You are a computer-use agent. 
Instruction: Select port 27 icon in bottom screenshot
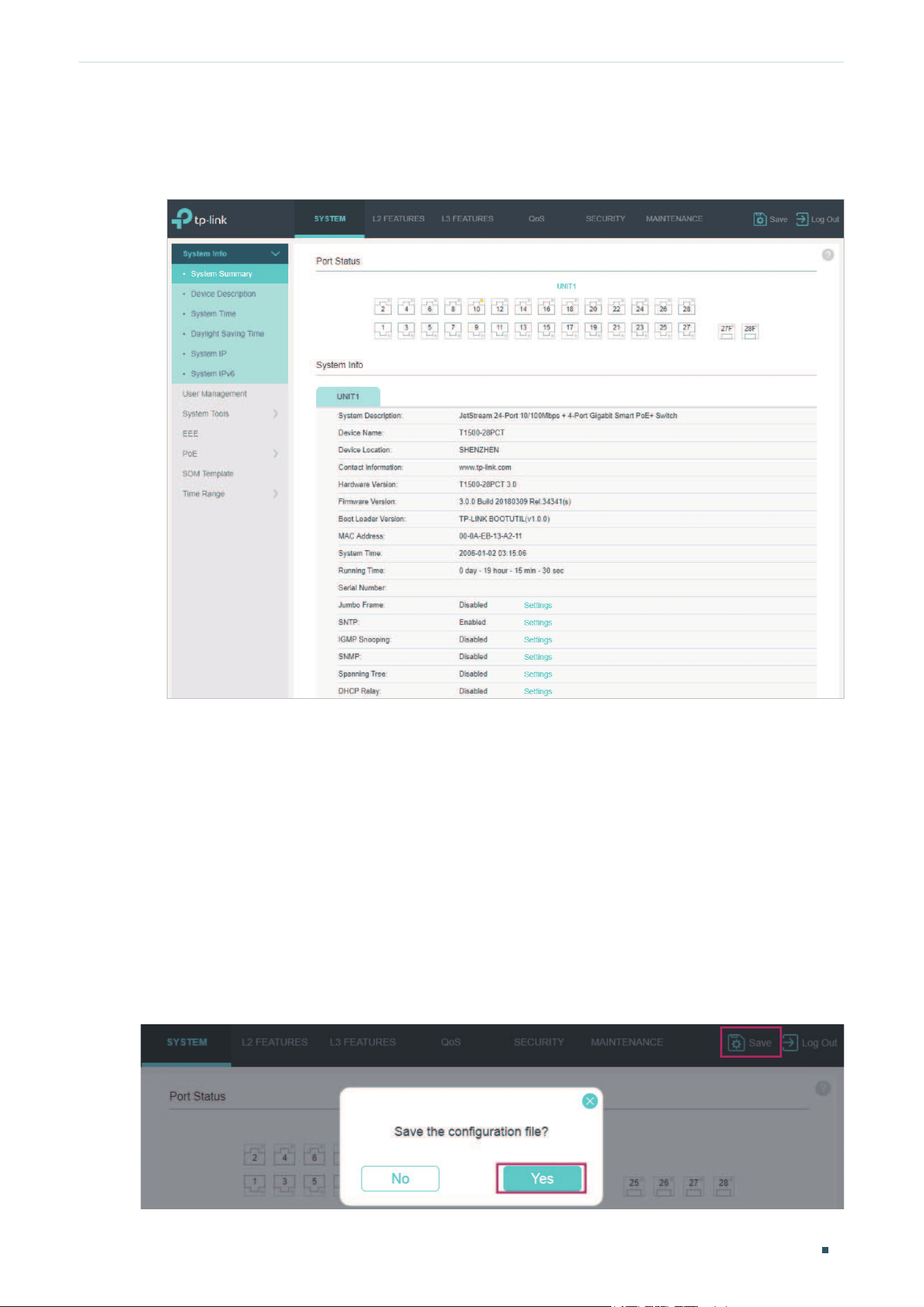(x=694, y=1186)
